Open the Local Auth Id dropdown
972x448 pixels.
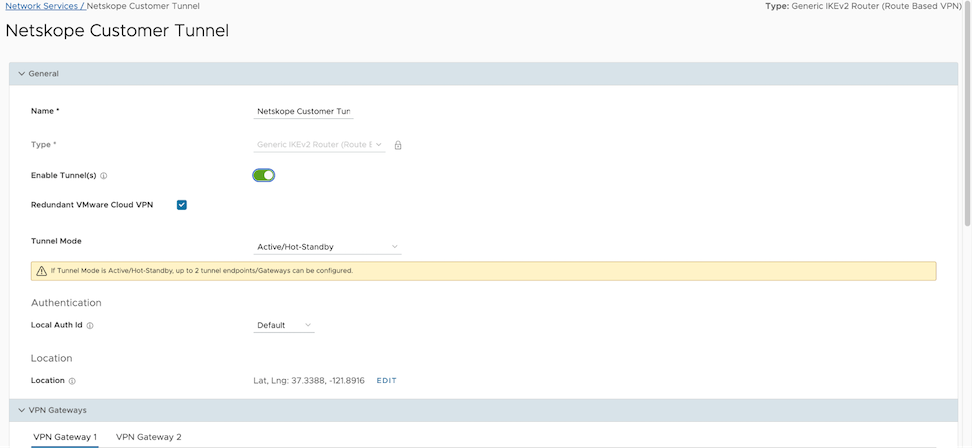[x=284, y=326]
